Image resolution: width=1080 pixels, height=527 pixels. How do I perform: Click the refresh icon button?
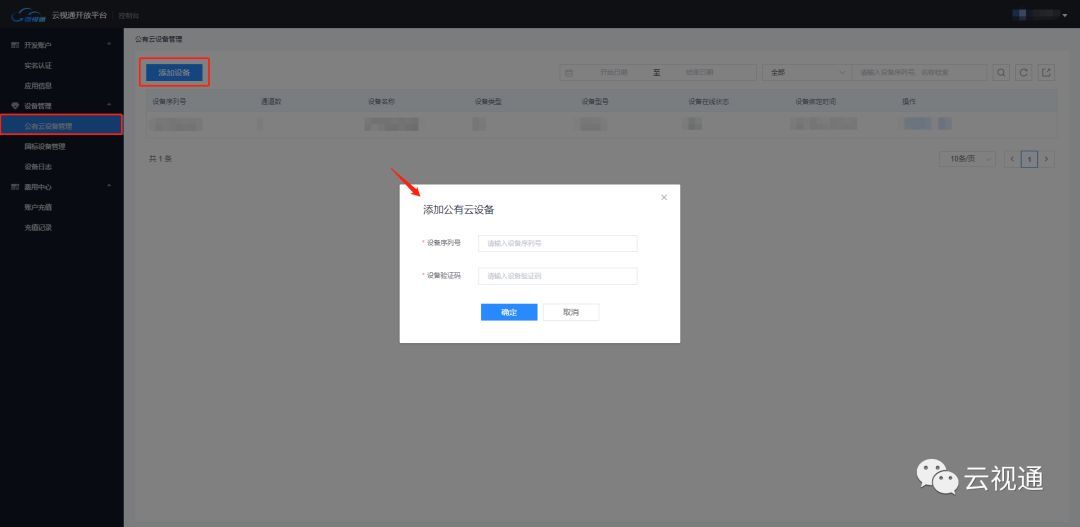pyautogui.click(x=1024, y=72)
